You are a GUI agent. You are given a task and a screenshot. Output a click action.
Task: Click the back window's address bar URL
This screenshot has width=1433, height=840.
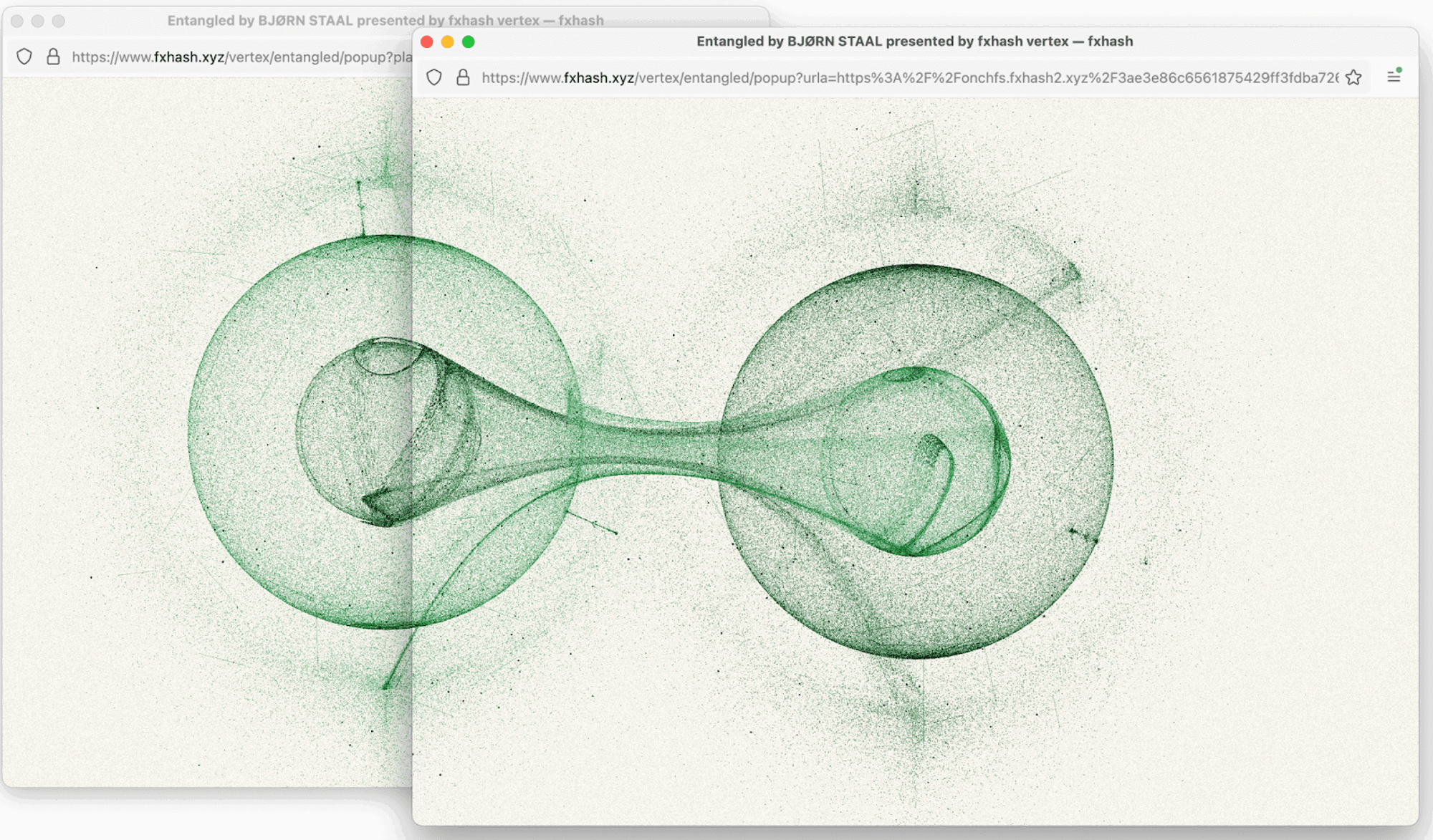click(242, 57)
